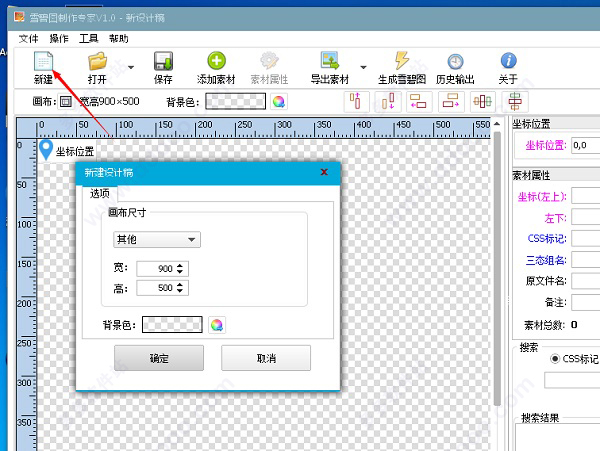Open the 文件 menu
This screenshot has width=600, height=451.
(29, 39)
